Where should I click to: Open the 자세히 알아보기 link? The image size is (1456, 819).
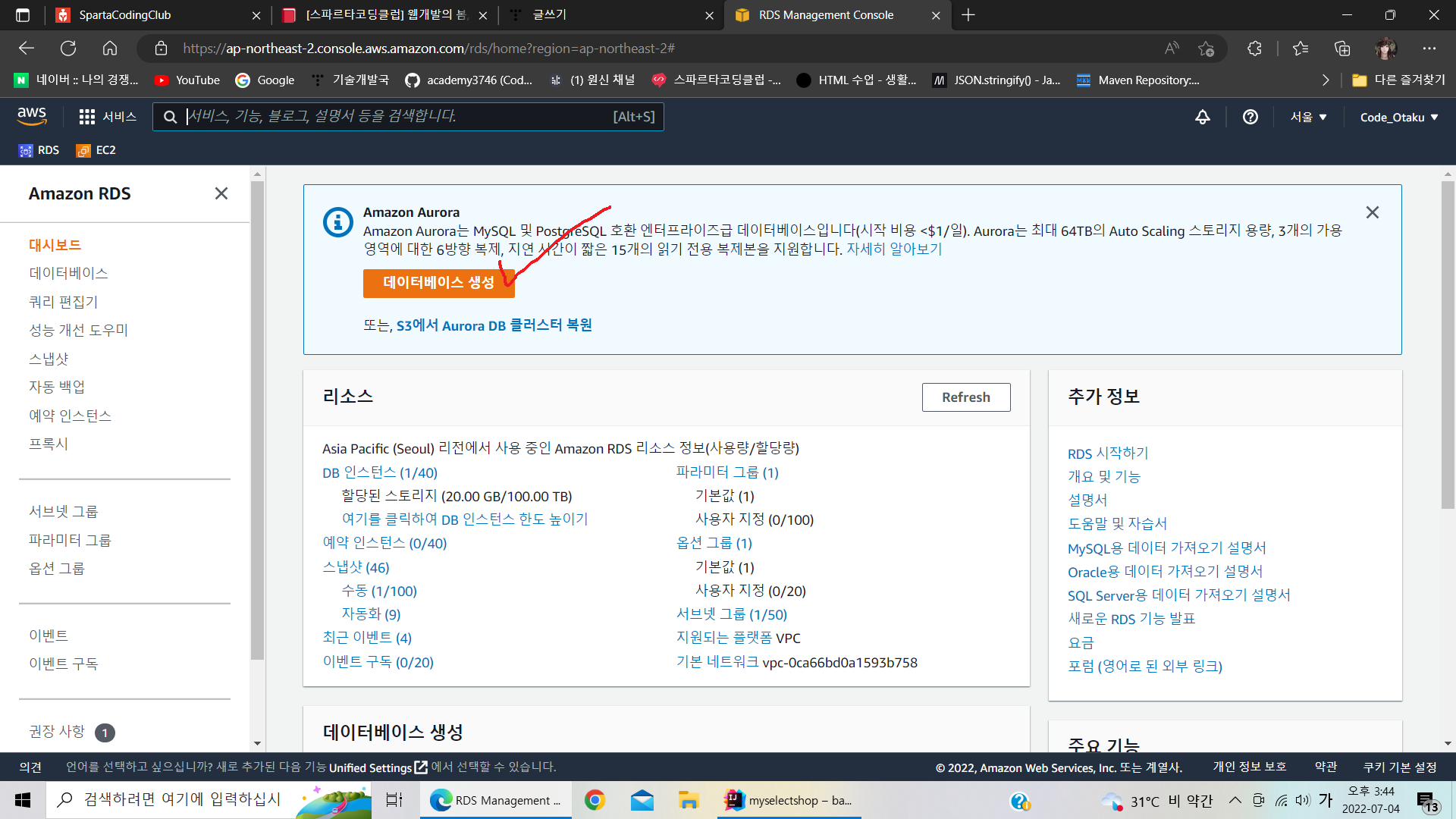point(894,249)
